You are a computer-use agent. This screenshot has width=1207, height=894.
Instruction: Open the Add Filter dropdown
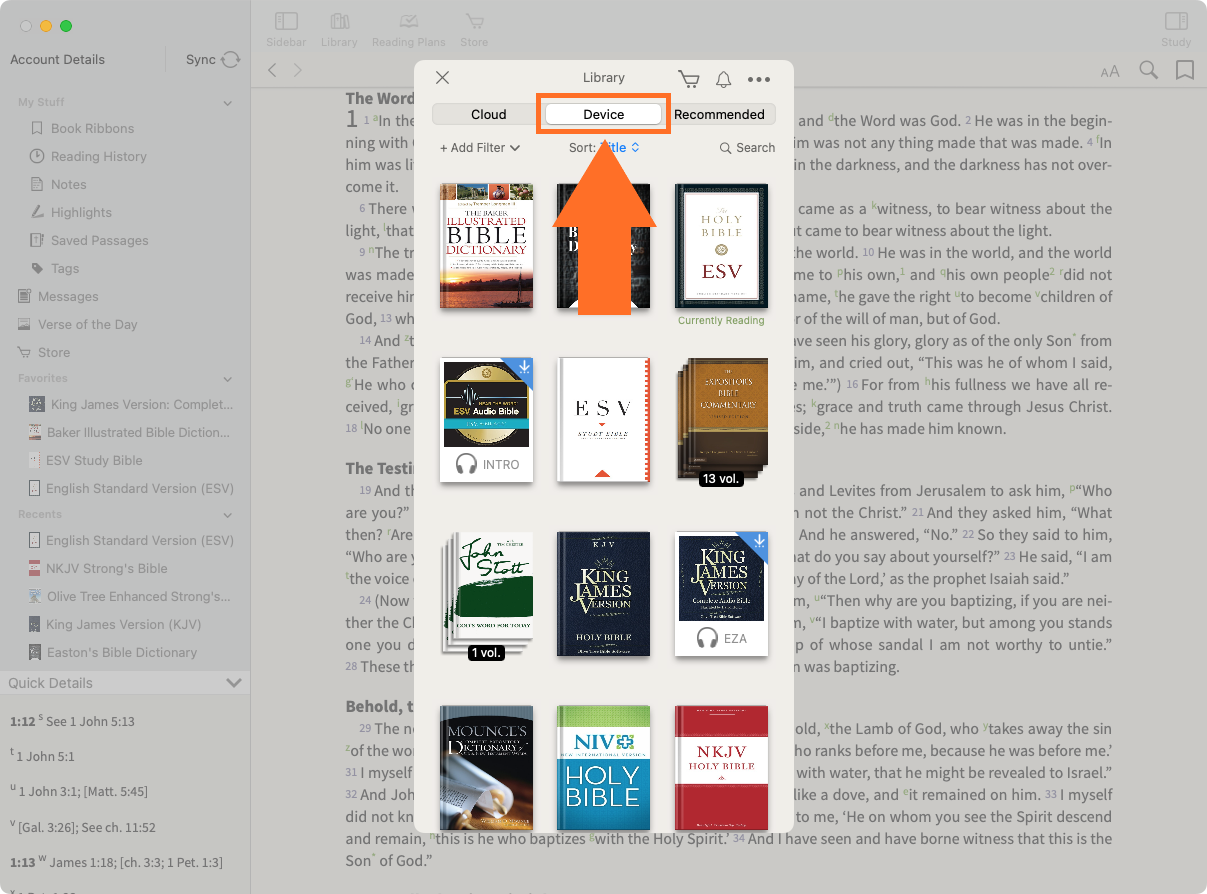click(480, 148)
